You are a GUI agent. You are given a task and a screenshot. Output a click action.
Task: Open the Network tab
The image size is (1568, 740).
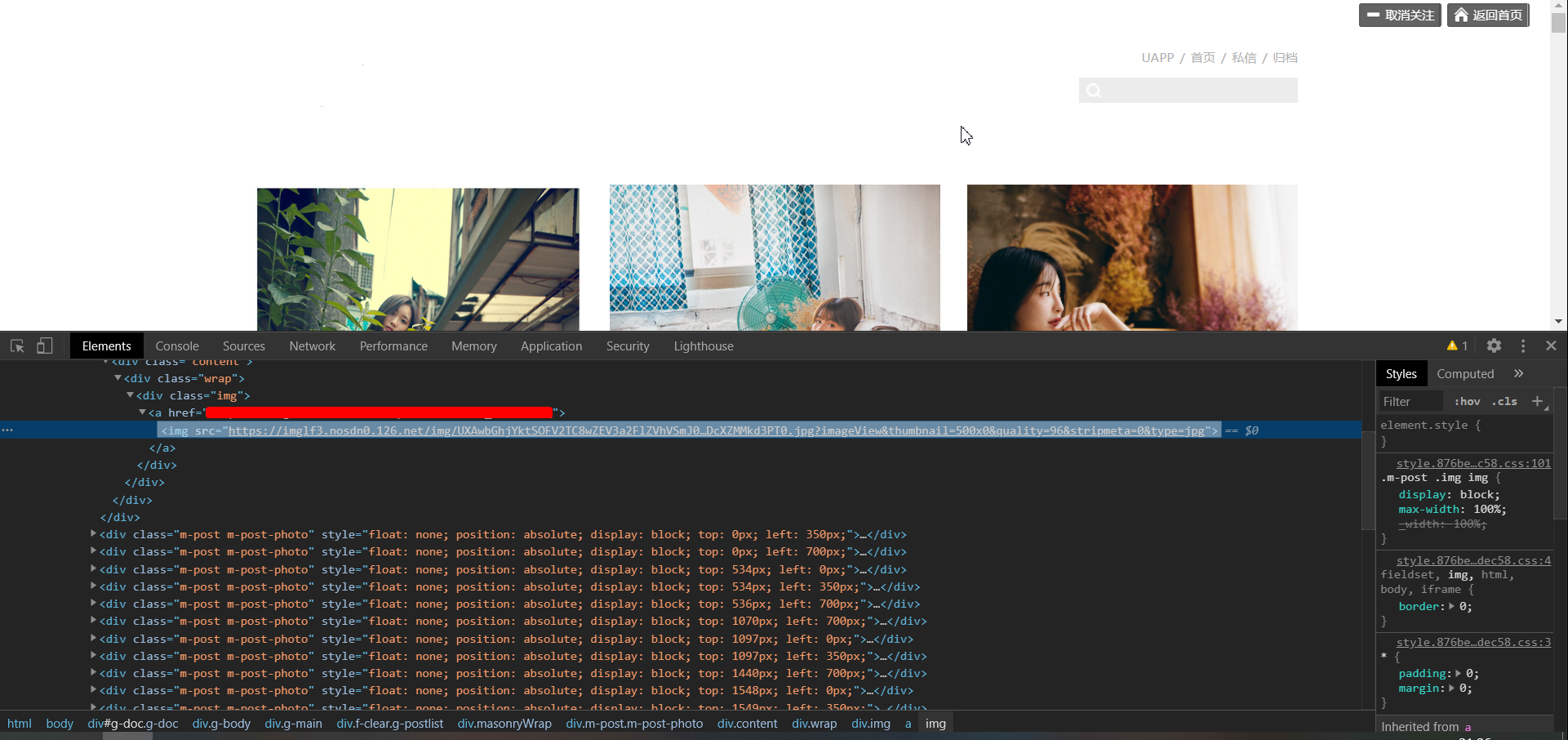coord(312,346)
